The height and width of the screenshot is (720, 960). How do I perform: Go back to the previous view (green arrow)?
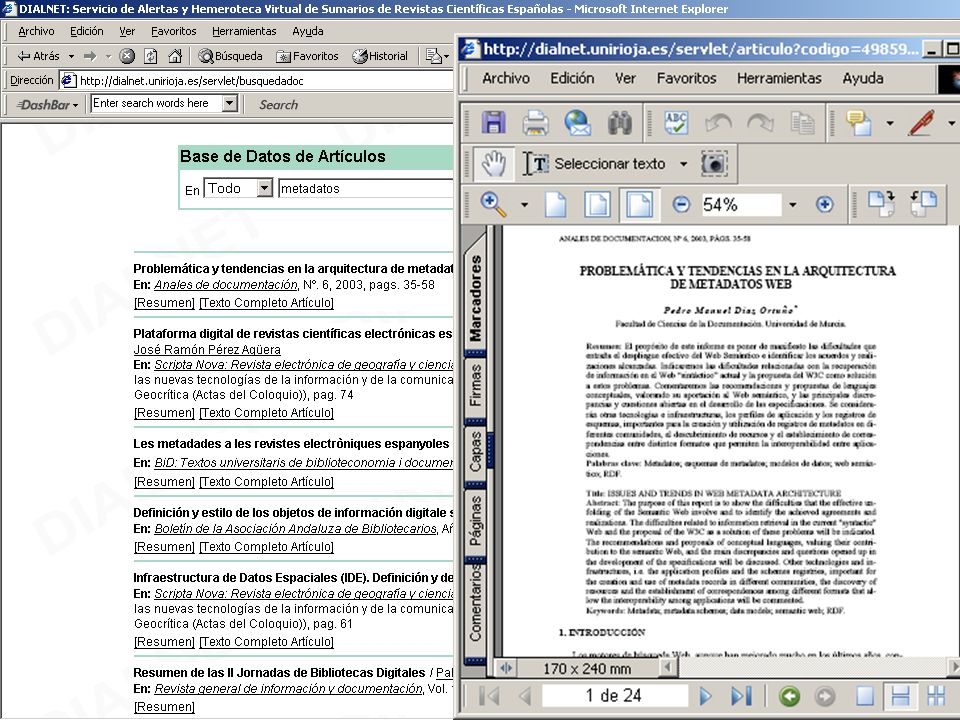789,696
